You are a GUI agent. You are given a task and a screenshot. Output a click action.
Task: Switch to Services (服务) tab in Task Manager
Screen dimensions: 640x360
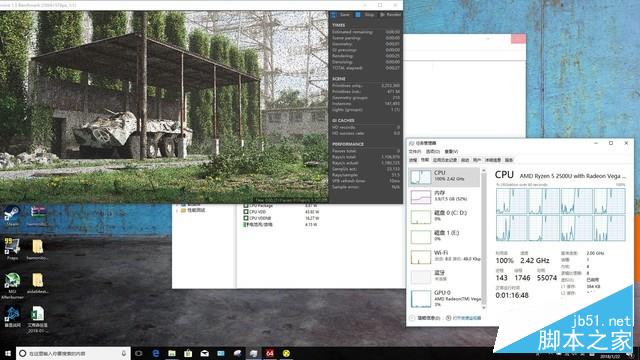509,160
